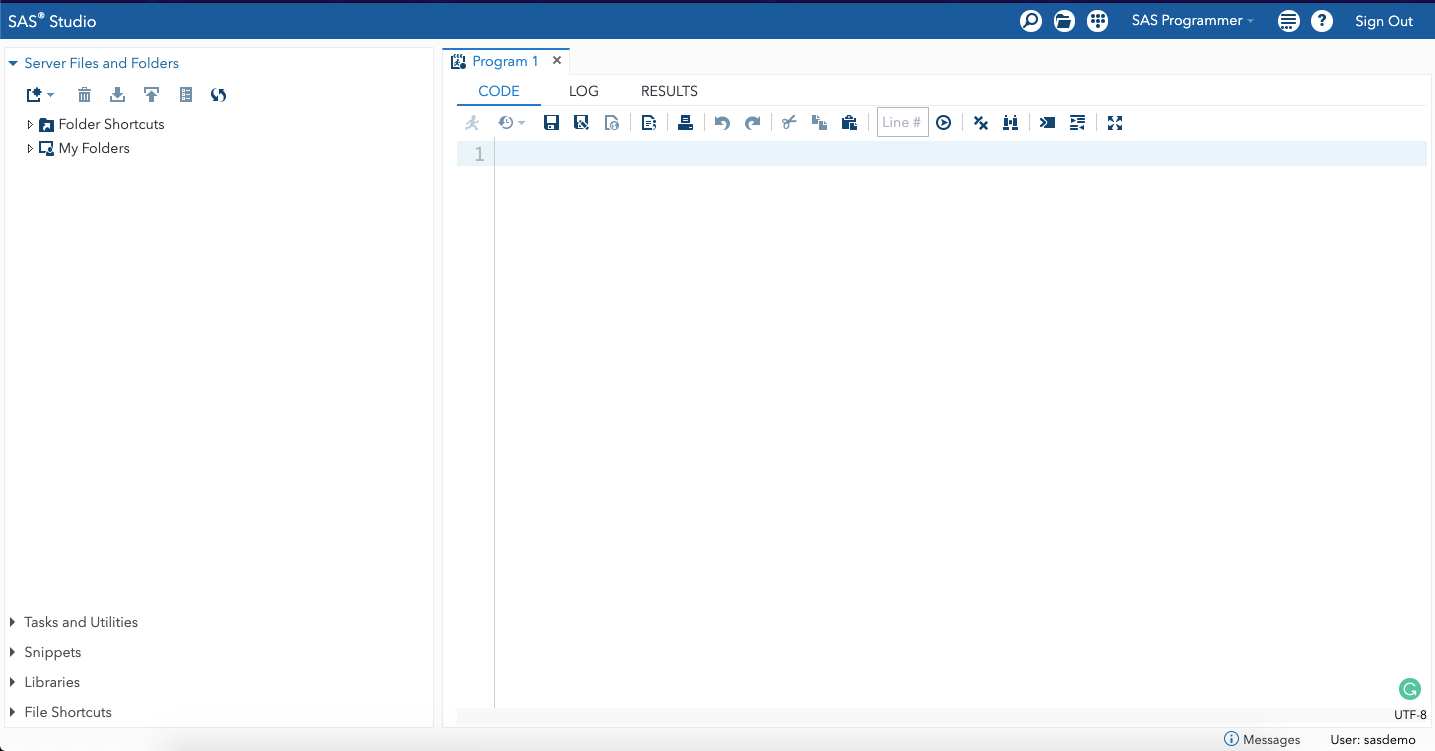1435x751 pixels.
Task: Open Messages in the status bar
Action: pos(1262,740)
